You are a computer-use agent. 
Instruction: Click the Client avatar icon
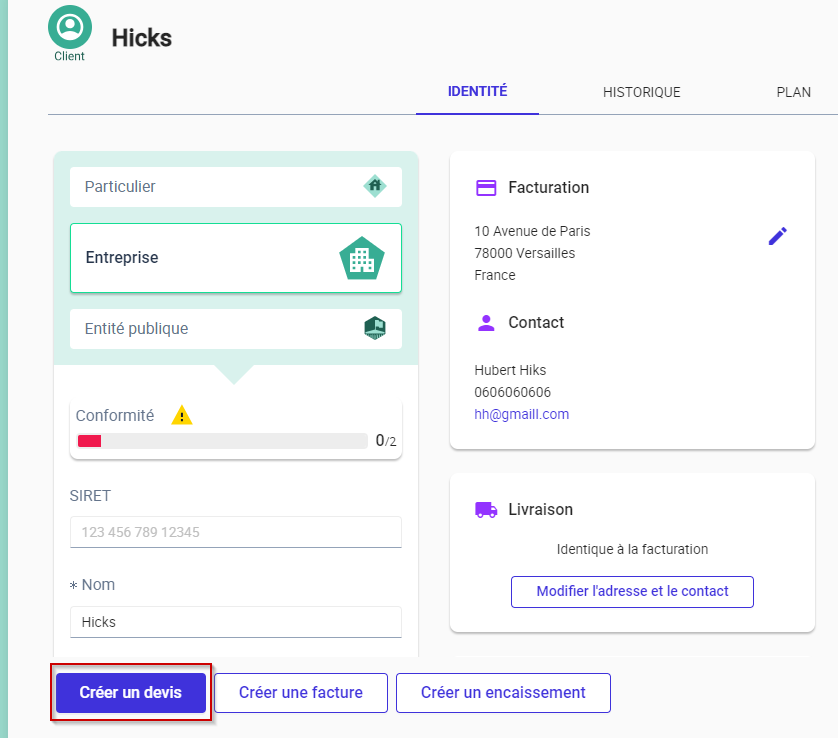69,27
